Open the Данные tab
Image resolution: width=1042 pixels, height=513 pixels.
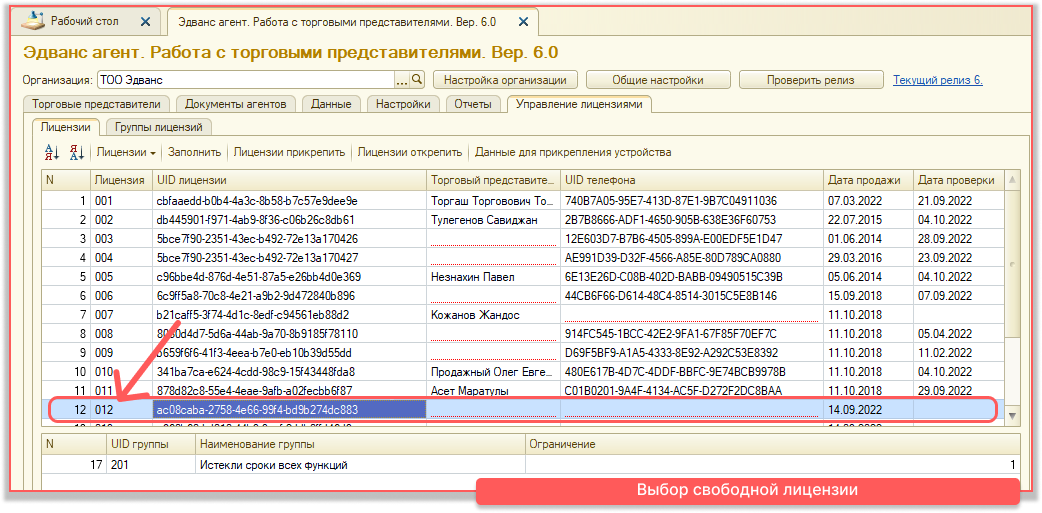pos(331,104)
